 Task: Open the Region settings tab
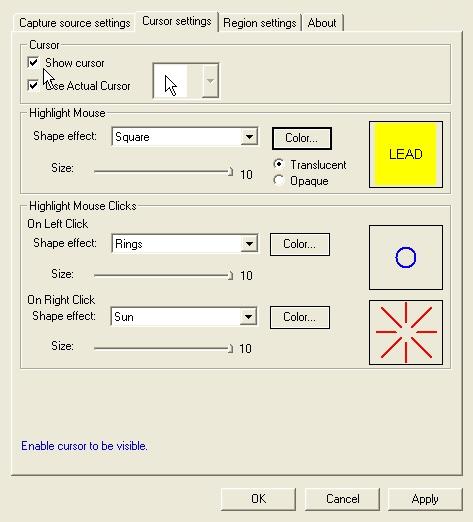(260, 23)
